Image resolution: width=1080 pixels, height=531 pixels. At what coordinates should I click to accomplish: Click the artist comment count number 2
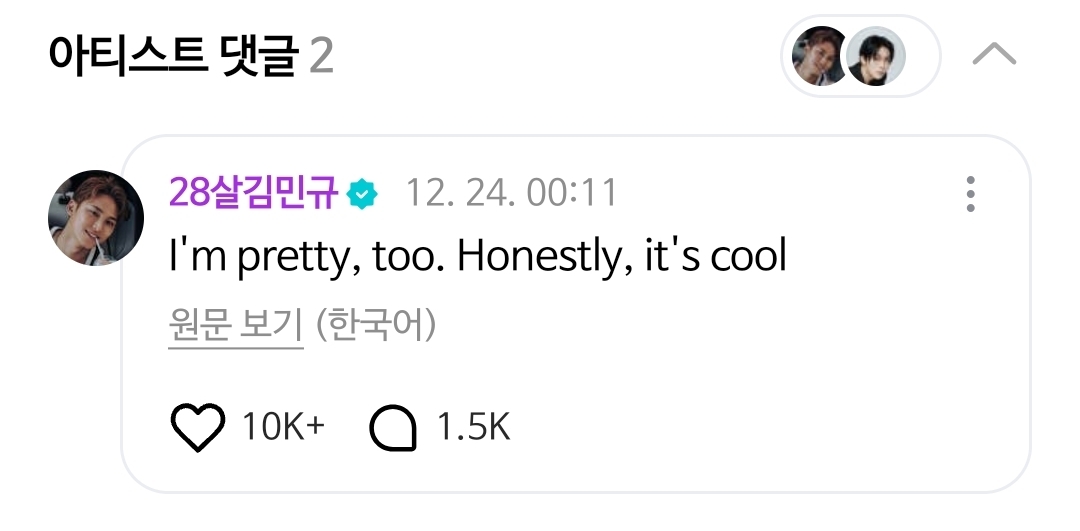321,56
